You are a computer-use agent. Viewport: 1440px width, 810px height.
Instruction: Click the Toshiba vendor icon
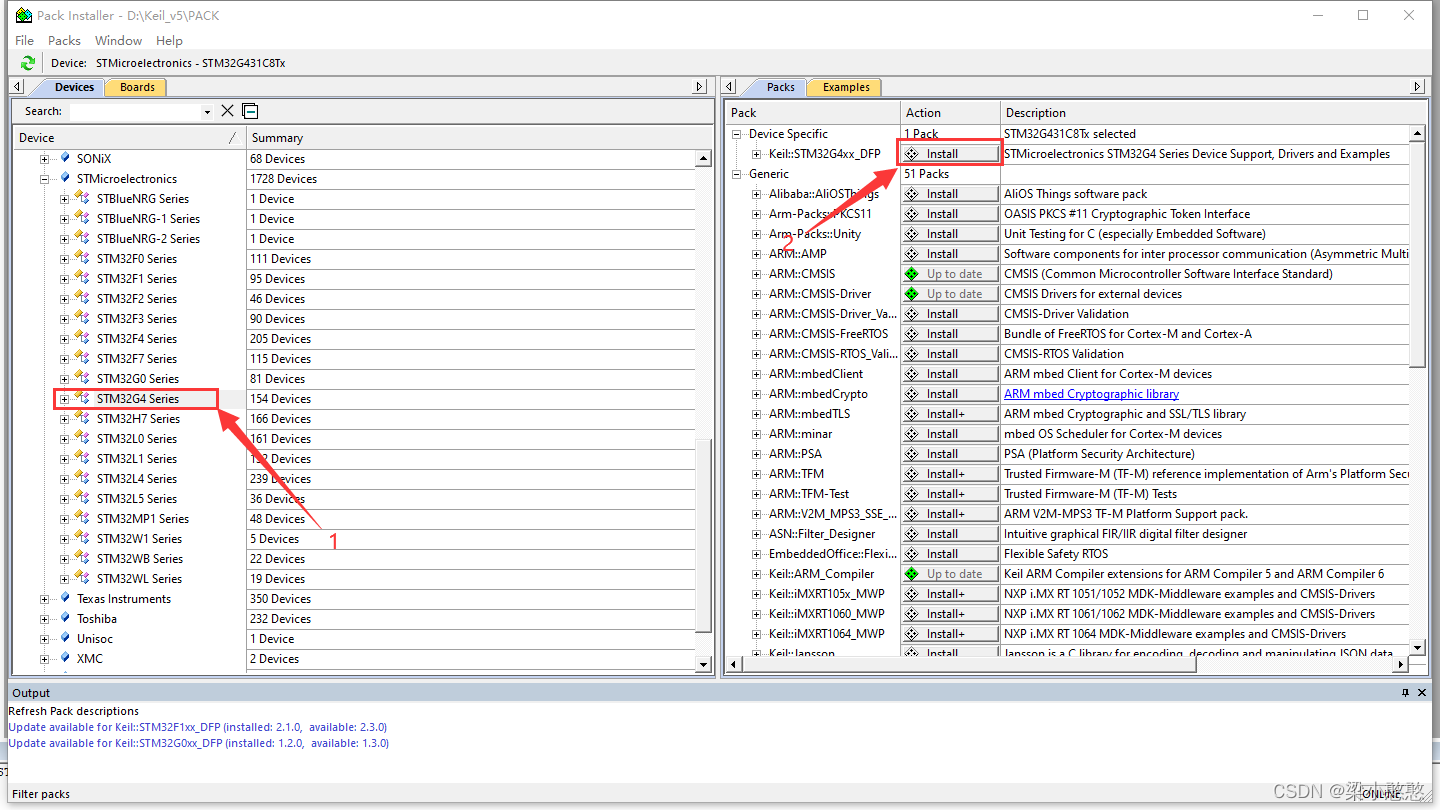(x=65, y=618)
